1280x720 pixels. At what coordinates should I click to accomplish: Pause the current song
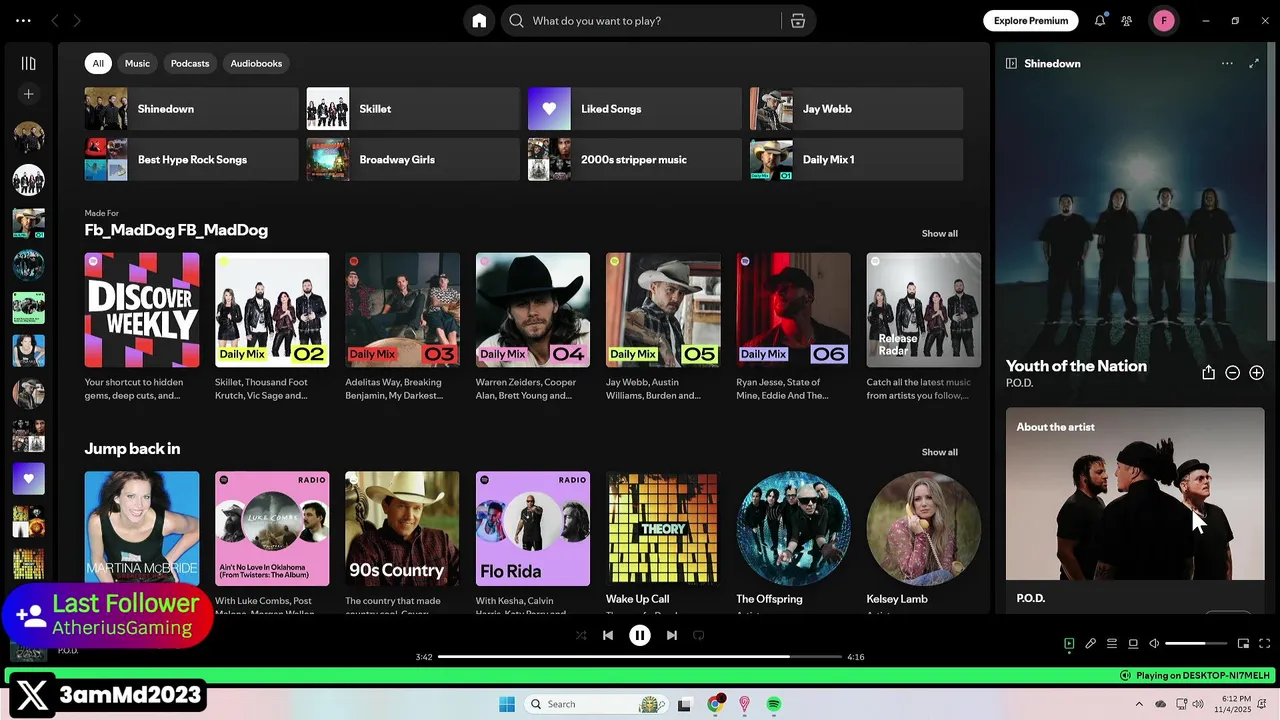[640, 635]
